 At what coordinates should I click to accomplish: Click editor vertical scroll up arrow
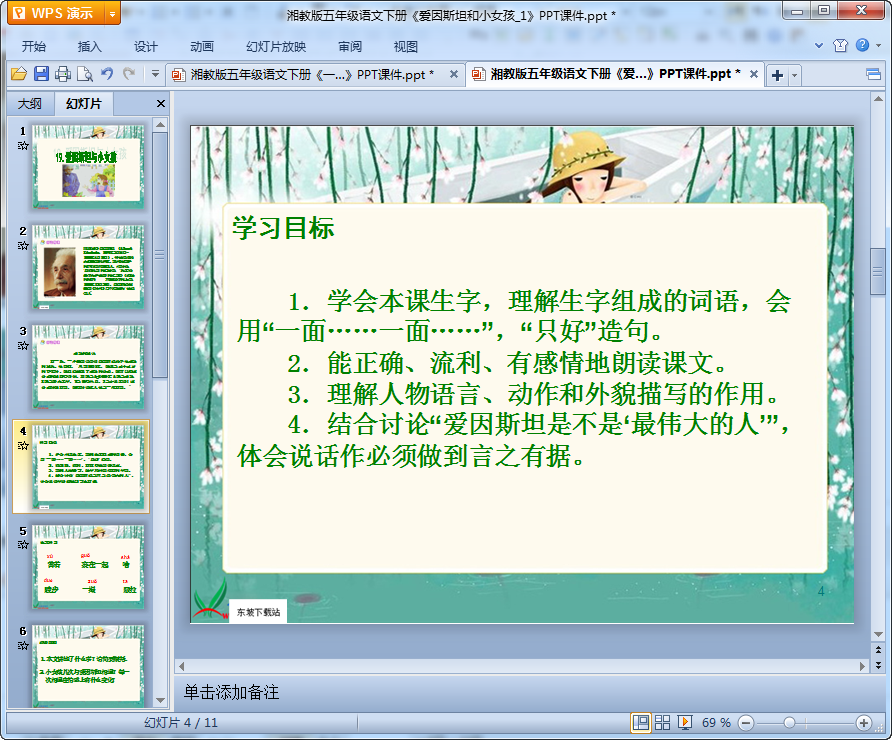(x=878, y=99)
